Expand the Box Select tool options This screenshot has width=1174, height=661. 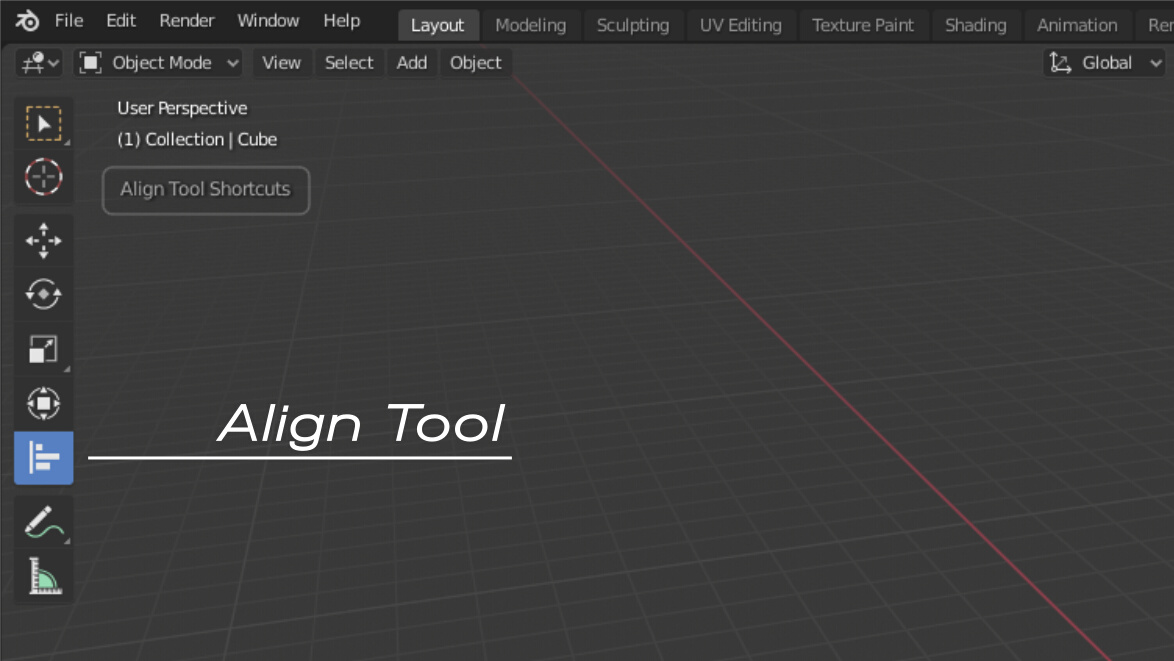(x=69, y=141)
